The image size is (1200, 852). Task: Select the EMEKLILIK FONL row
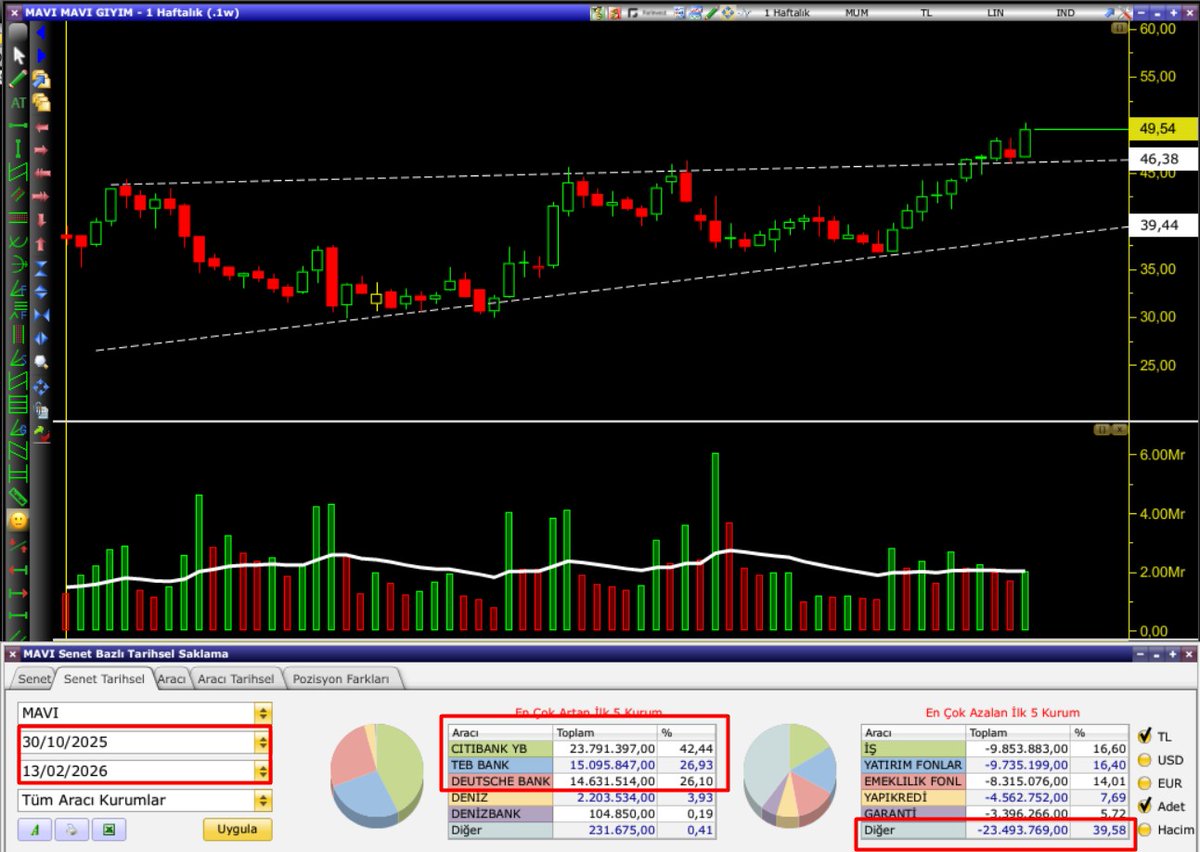996,781
